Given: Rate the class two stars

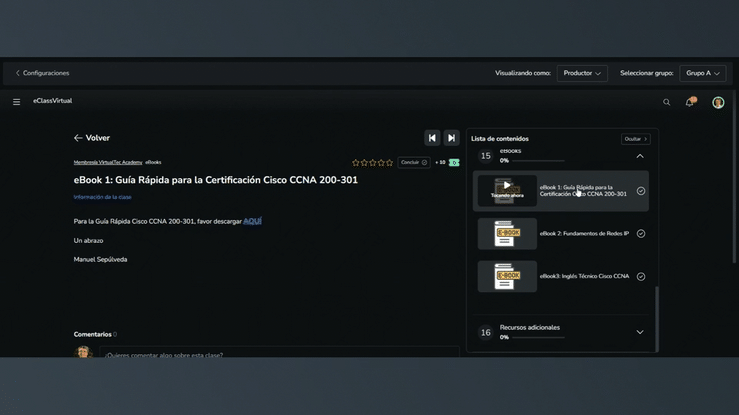Looking at the screenshot, I should click(x=364, y=163).
